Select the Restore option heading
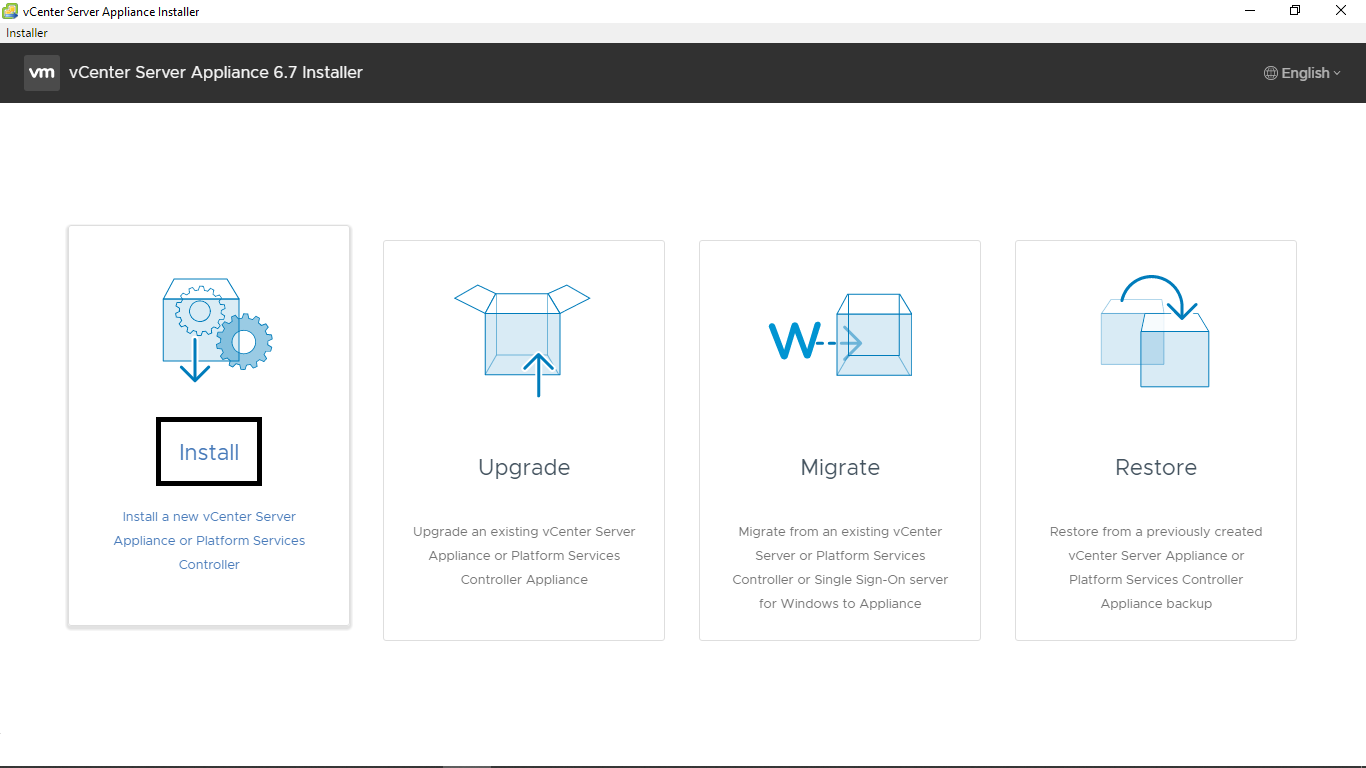1366x768 pixels. (1156, 467)
